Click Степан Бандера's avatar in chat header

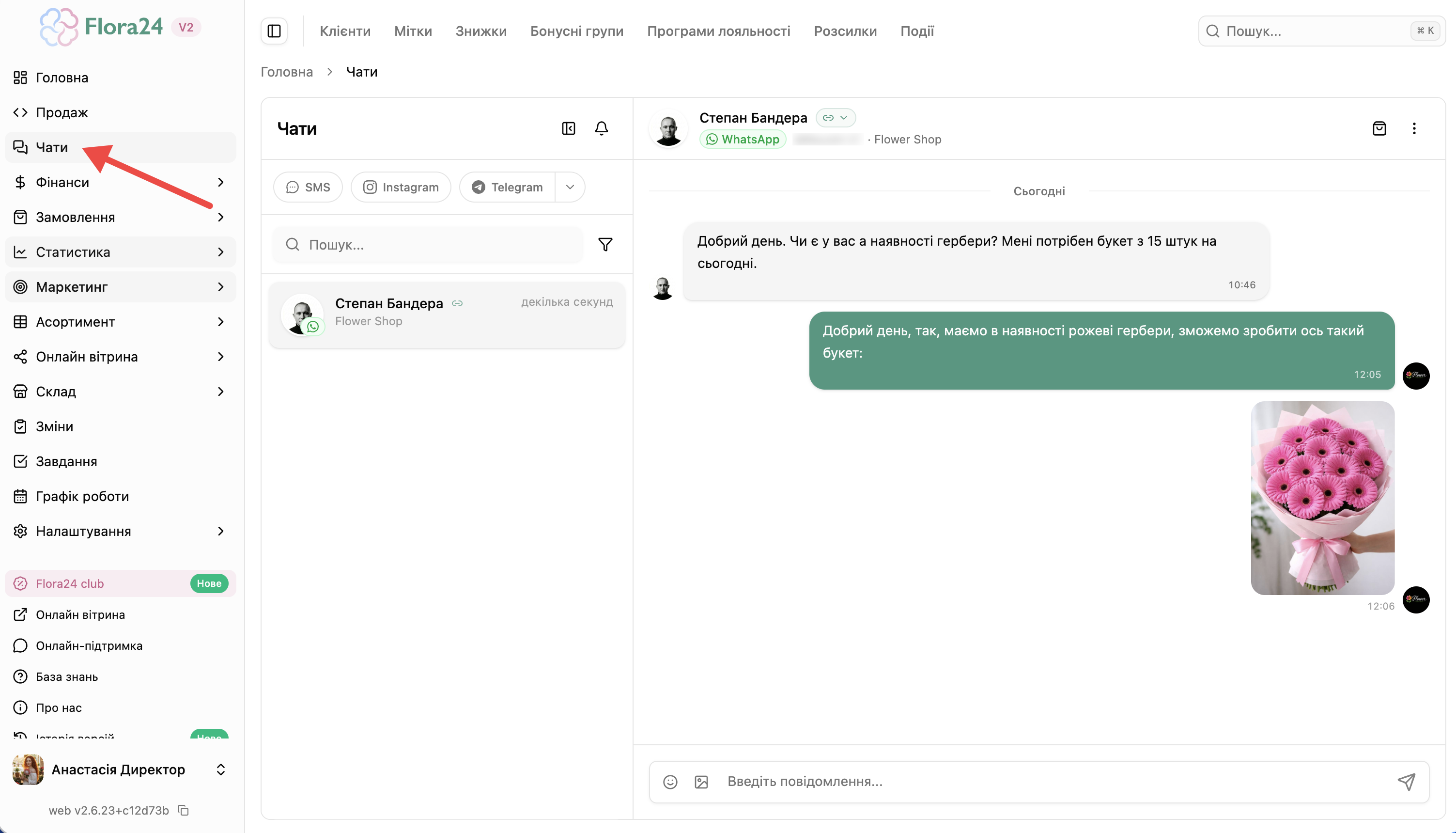click(668, 129)
